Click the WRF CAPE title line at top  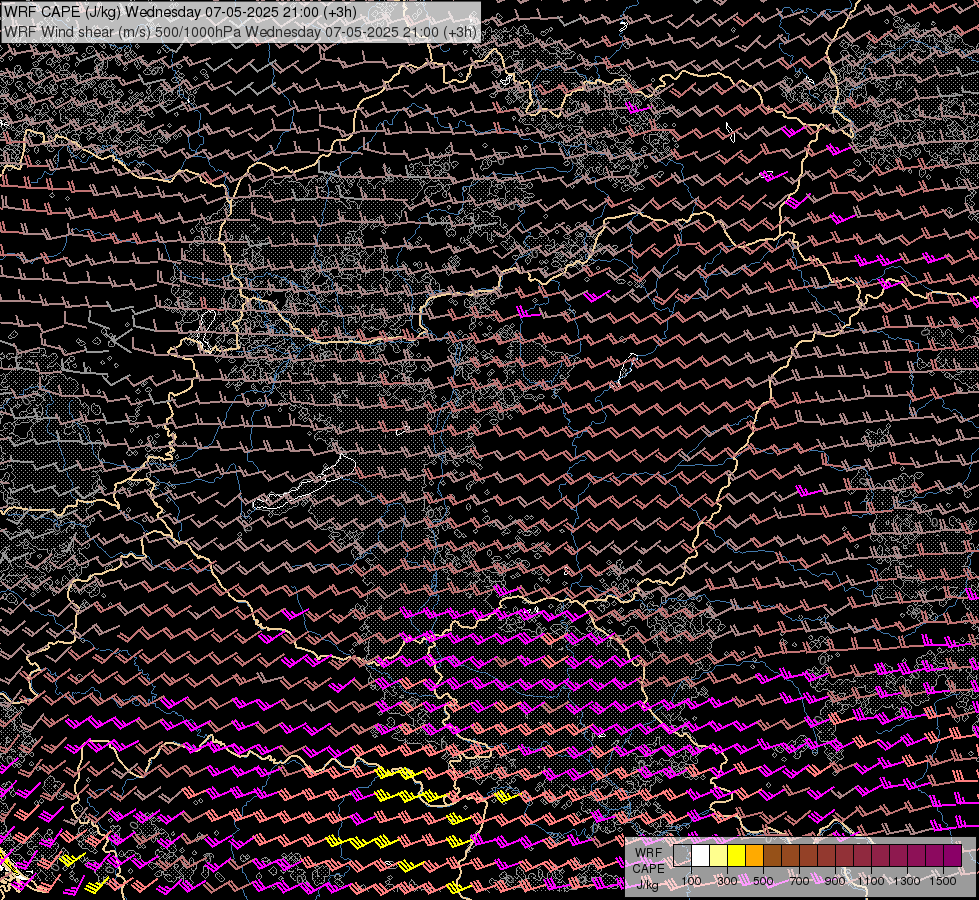click(x=180, y=12)
